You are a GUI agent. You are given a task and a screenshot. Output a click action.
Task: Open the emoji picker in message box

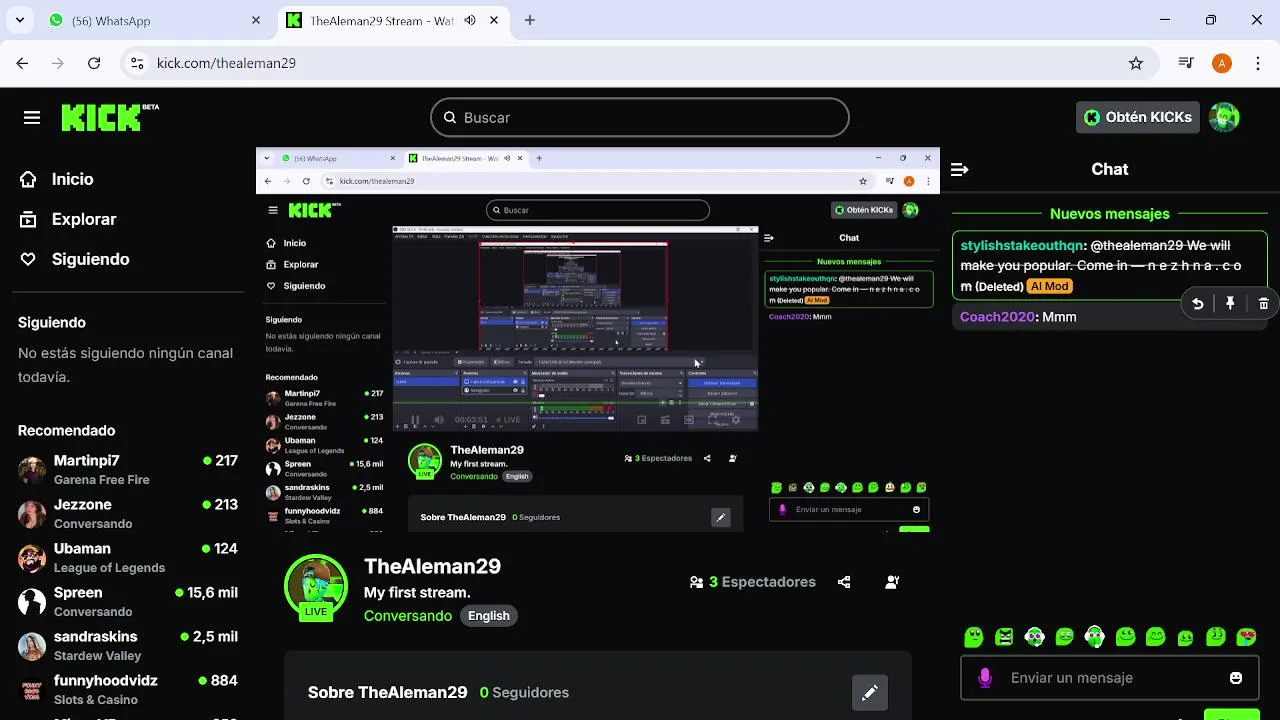click(x=1236, y=678)
